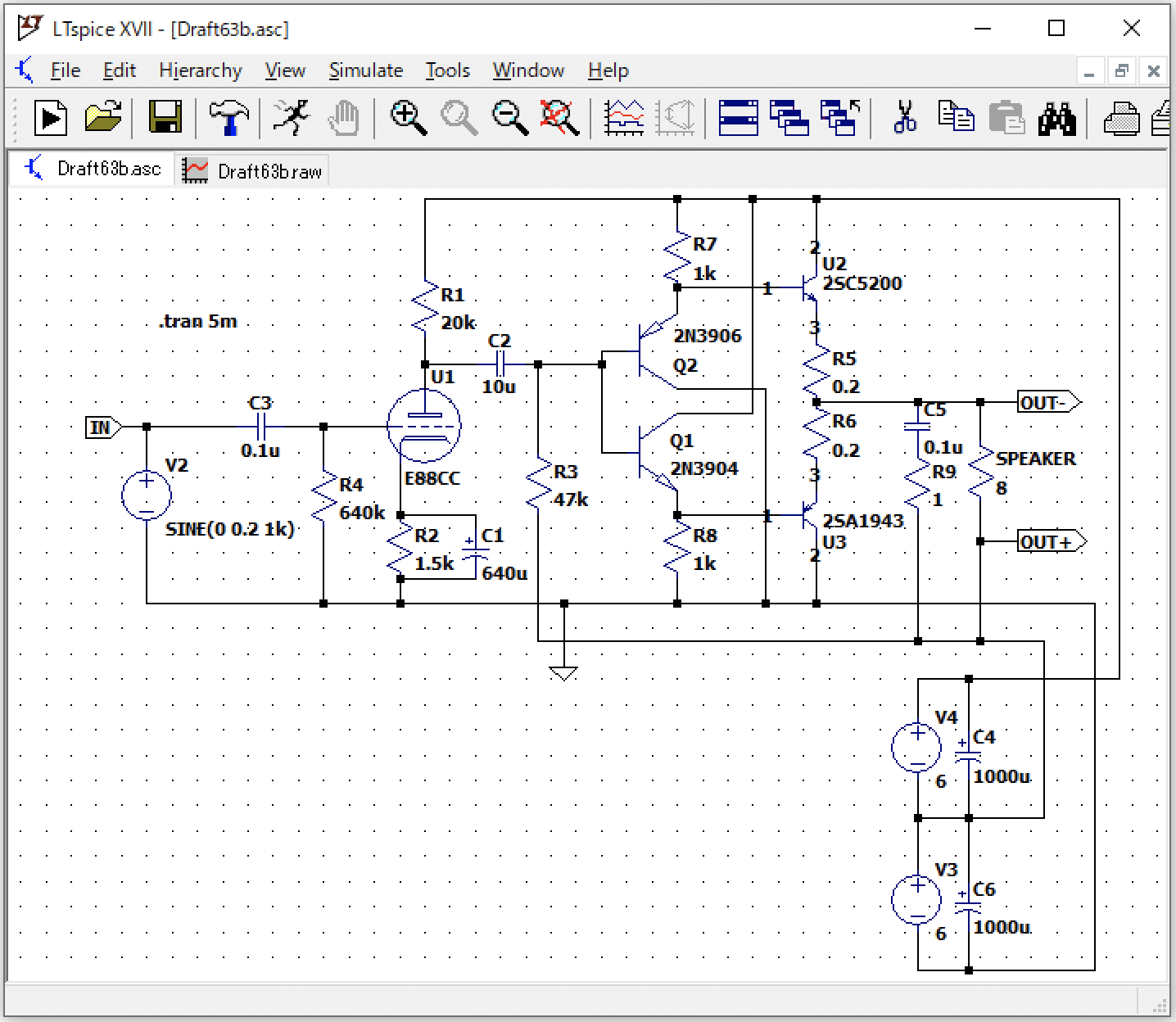Screen dimensions: 1176x1022
Task: Open the Tools menu
Action: tap(448, 70)
